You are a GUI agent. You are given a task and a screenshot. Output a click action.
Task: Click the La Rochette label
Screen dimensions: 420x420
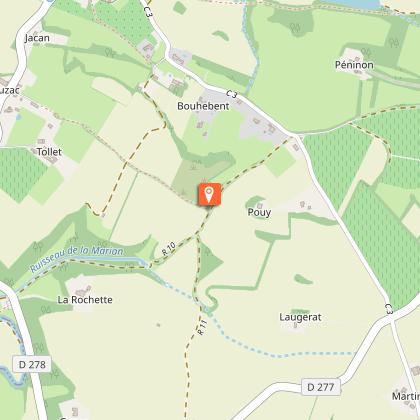85,300
